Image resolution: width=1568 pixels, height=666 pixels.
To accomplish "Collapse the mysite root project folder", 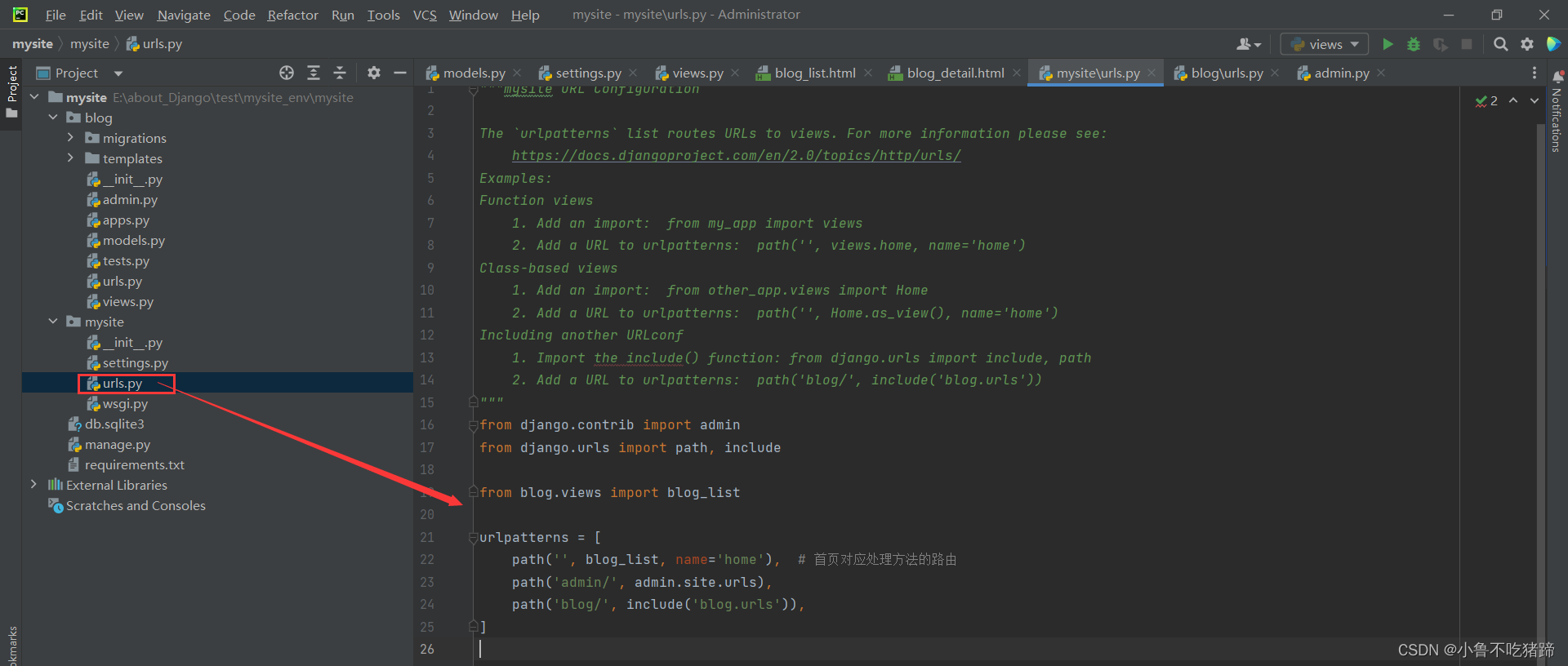I will [34, 97].
